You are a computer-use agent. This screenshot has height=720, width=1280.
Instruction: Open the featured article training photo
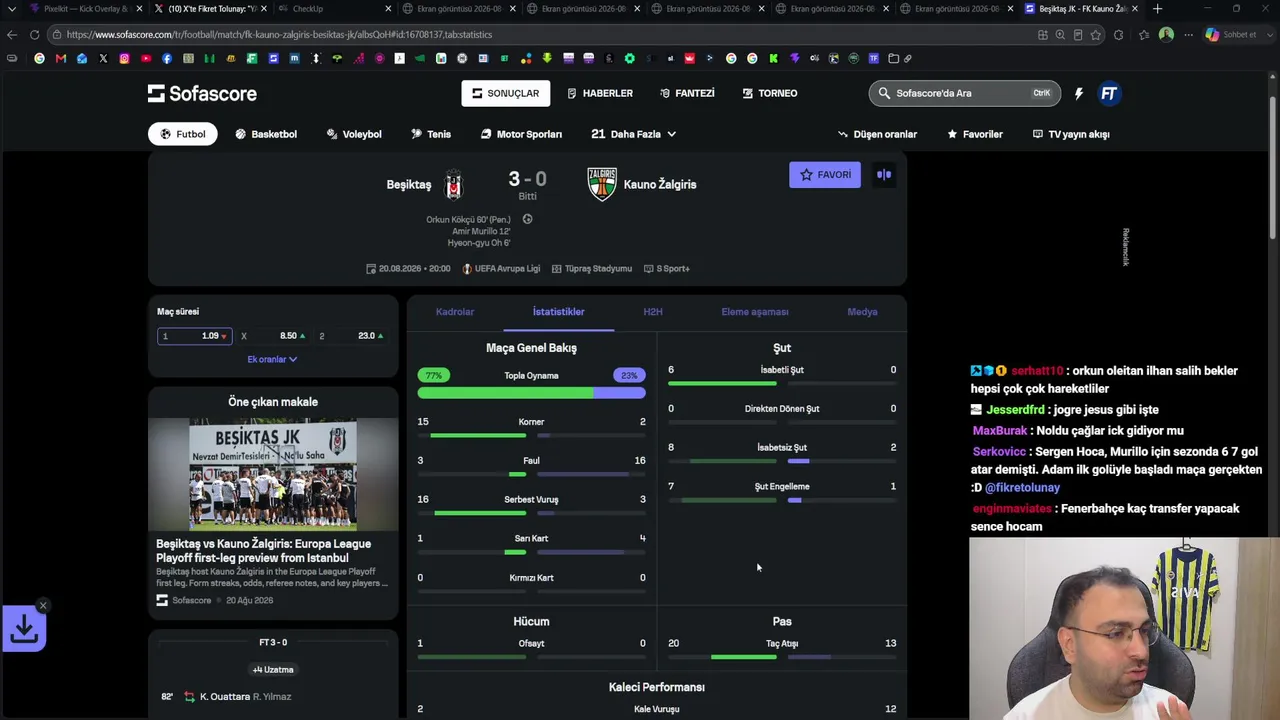coord(273,474)
